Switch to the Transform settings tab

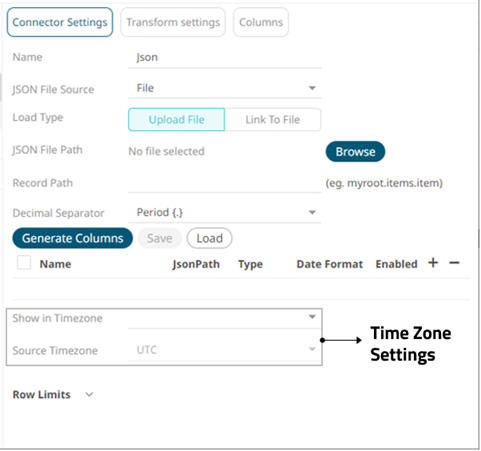(173, 22)
